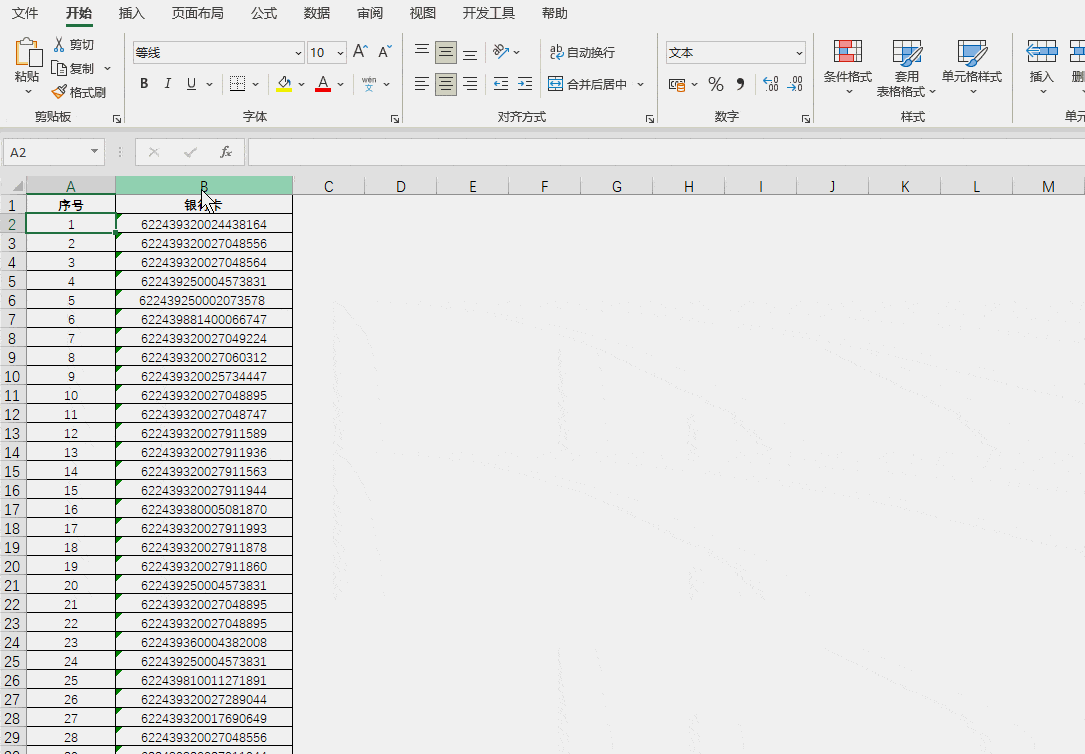Apply the yellow fill color swatch
Screen dimensions: 1085x754
coord(284,84)
